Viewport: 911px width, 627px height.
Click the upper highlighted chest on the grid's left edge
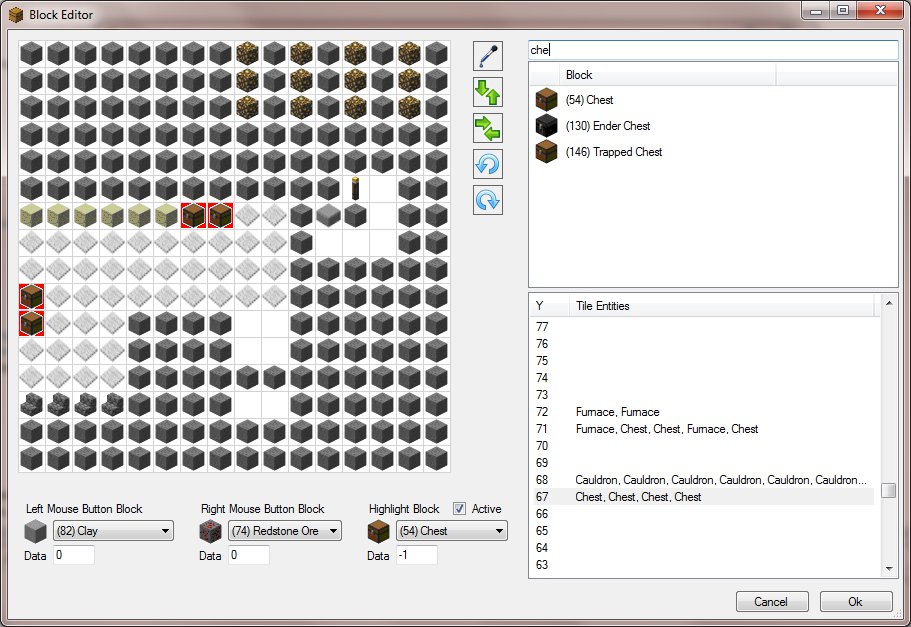(31, 296)
